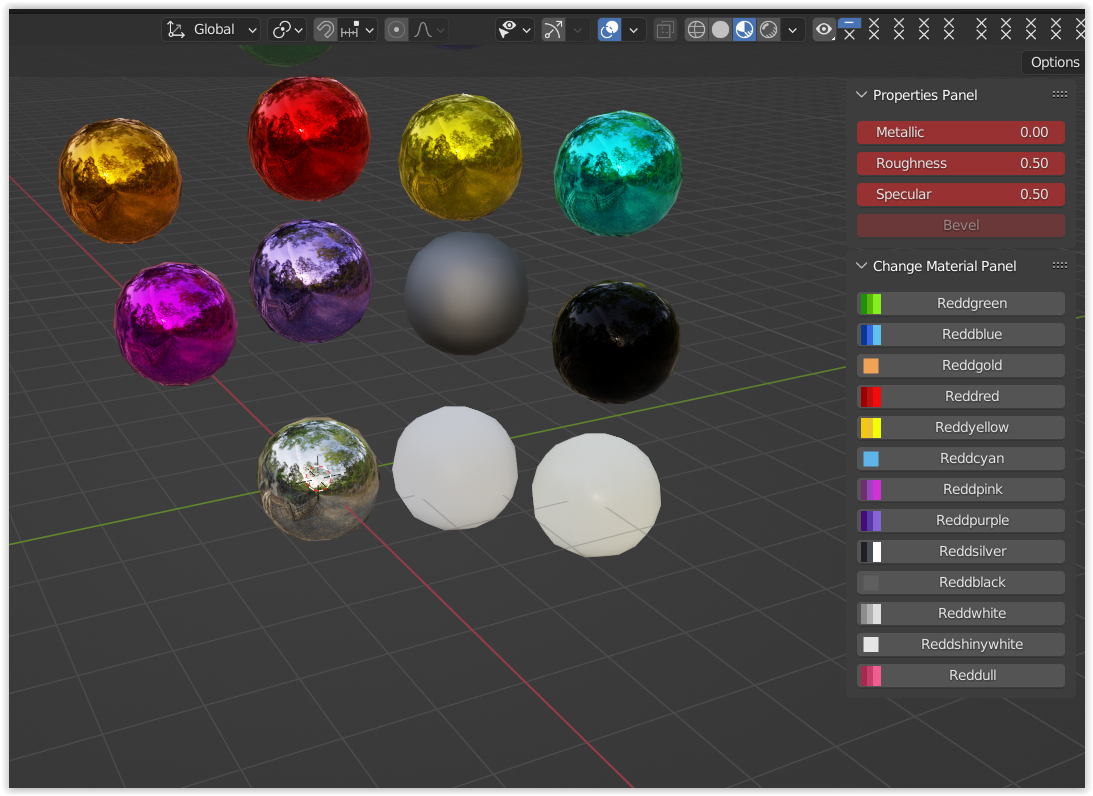Open the snapping options dropdown

pos(358,30)
